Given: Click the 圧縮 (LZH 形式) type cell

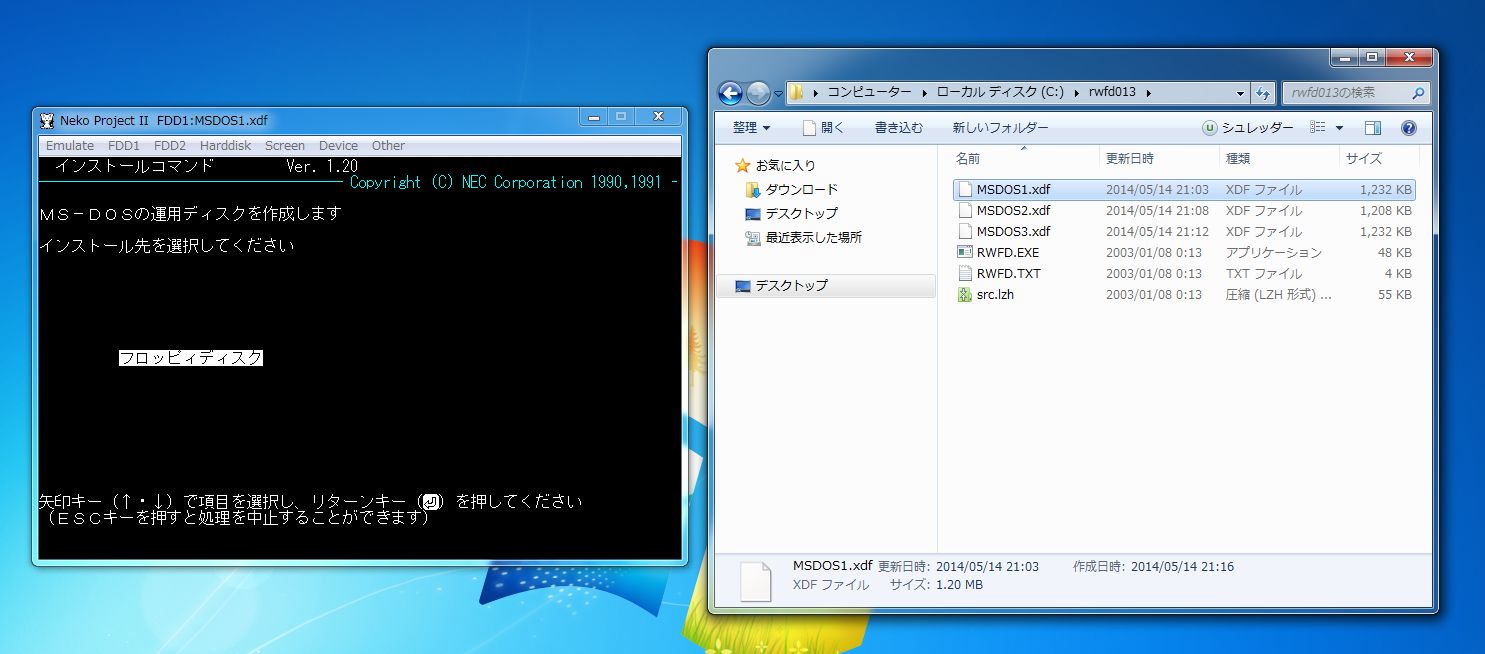Looking at the screenshot, I should 1279,294.
